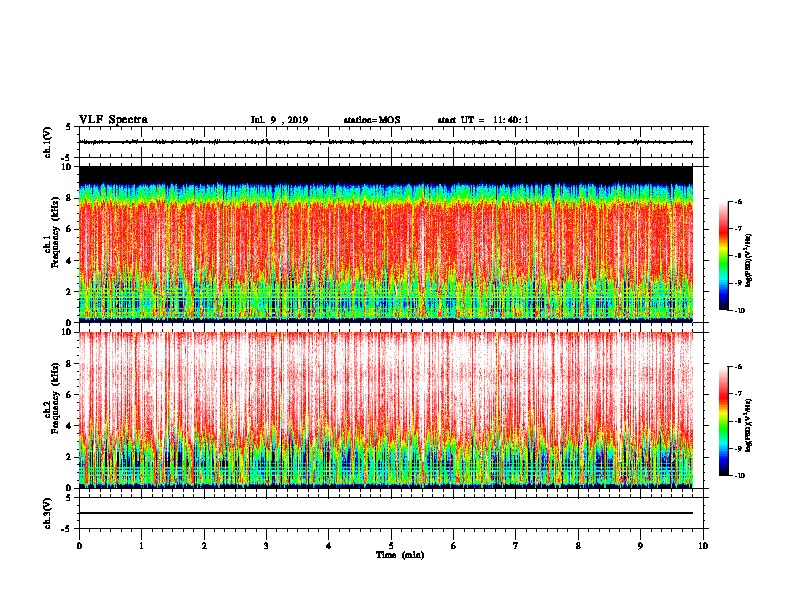This screenshot has width=792, height=612.
Task: Click the ch.2 "Frequency (kHz)" axis label
Action: 55,398
